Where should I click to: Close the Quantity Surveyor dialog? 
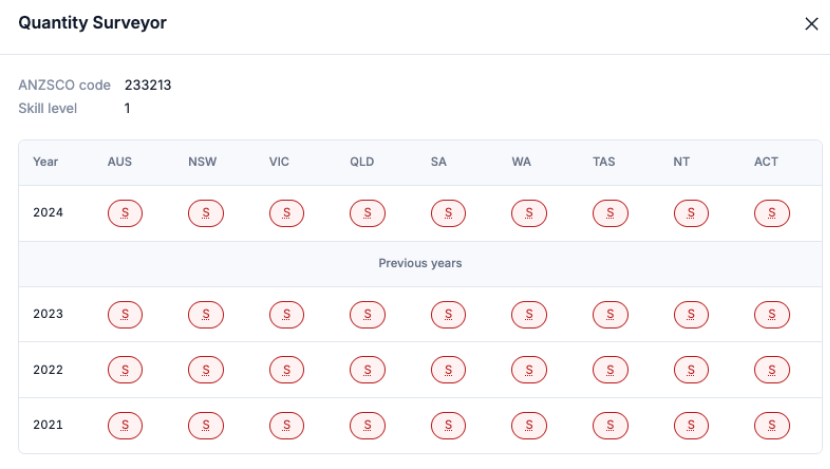pyautogui.click(x=811, y=24)
